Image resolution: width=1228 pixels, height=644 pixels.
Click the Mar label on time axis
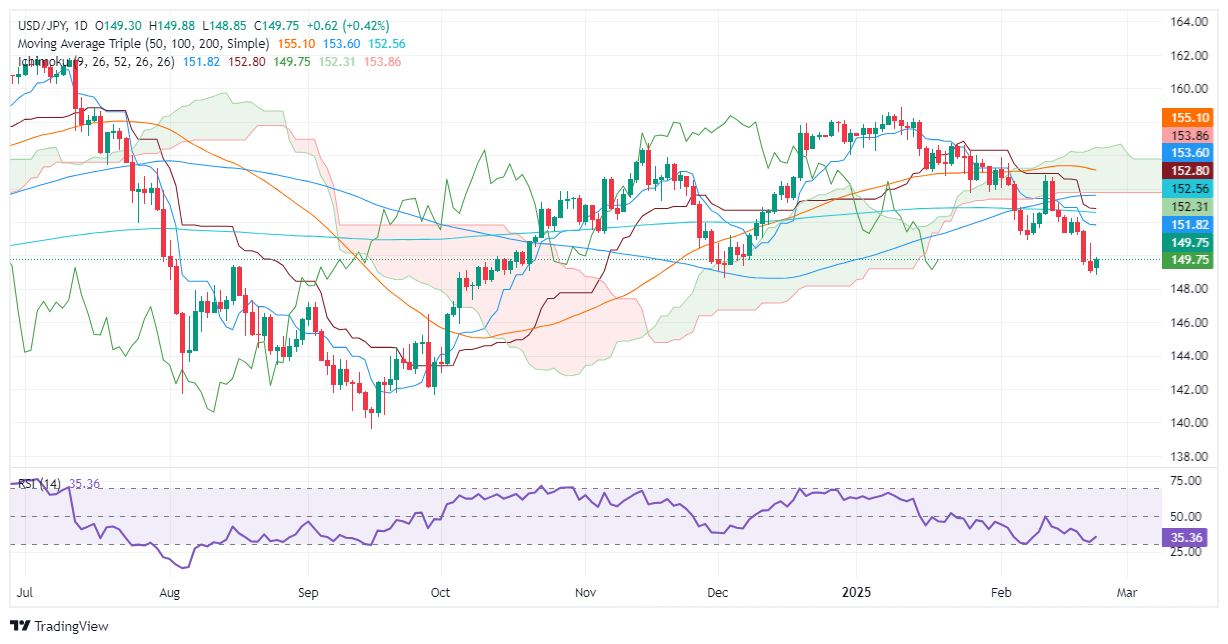(1127, 593)
